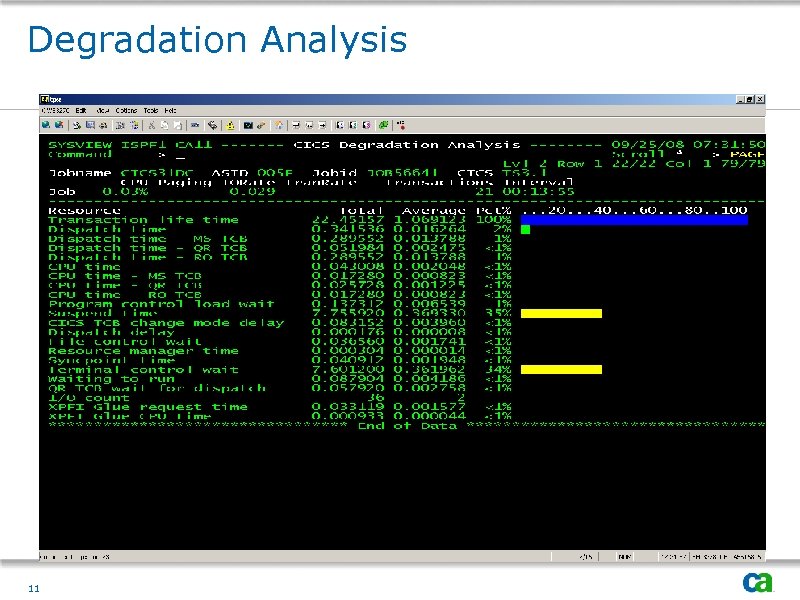
Task: Select the "Resource manager time" row
Action: tap(280, 351)
